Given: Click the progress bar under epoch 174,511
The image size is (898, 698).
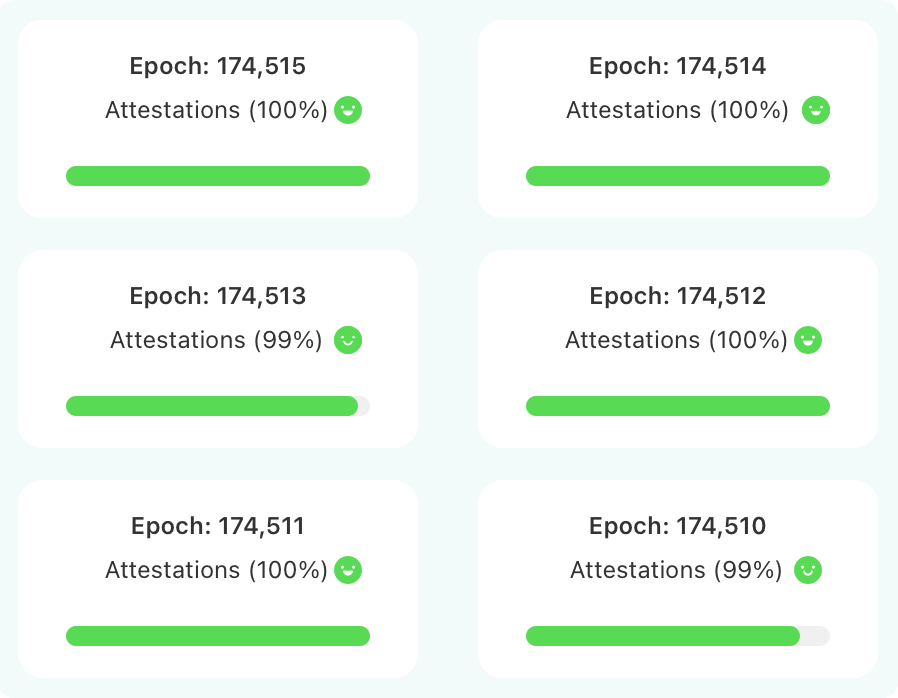Looking at the screenshot, I should tap(218, 636).
